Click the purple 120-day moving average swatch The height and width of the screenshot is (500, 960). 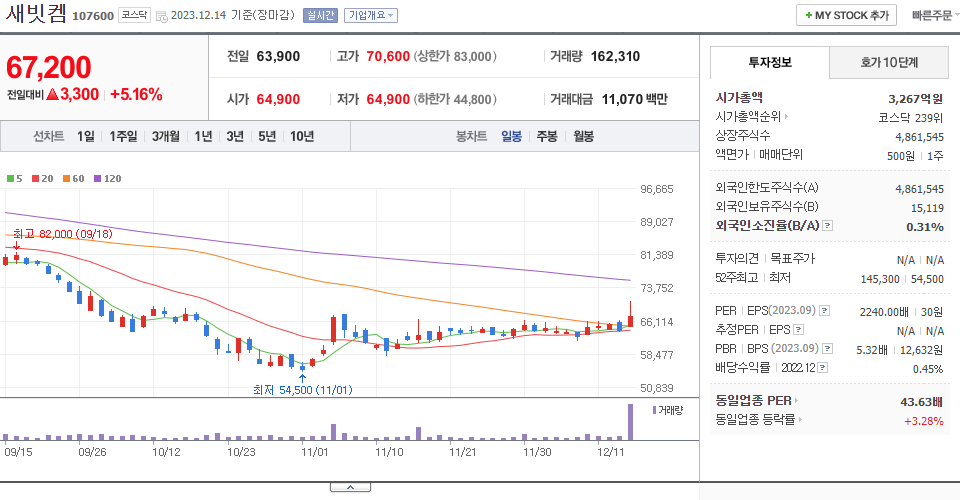pos(97,179)
